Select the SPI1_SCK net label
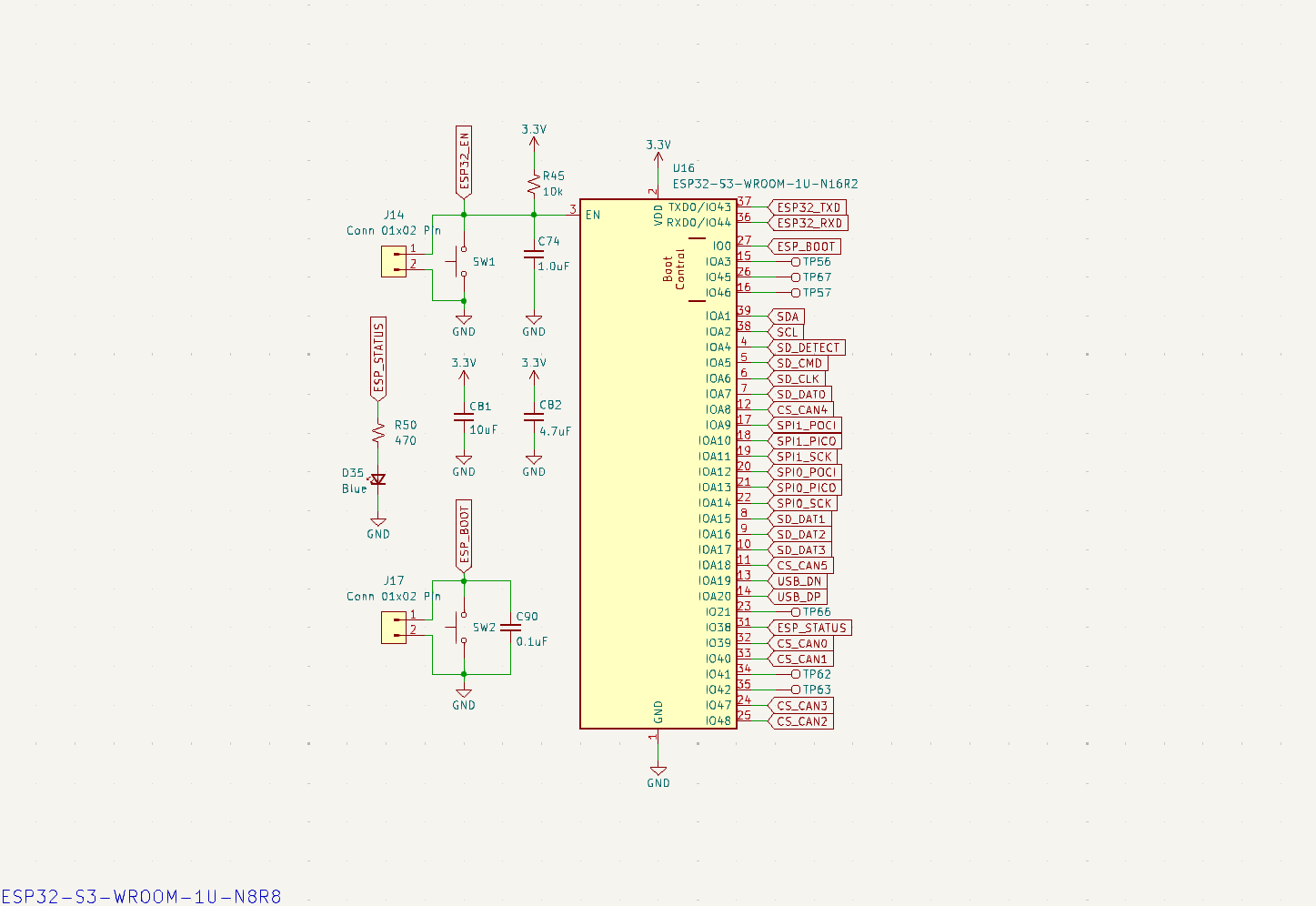Image resolution: width=1316 pixels, height=906 pixels. pyautogui.click(x=803, y=457)
